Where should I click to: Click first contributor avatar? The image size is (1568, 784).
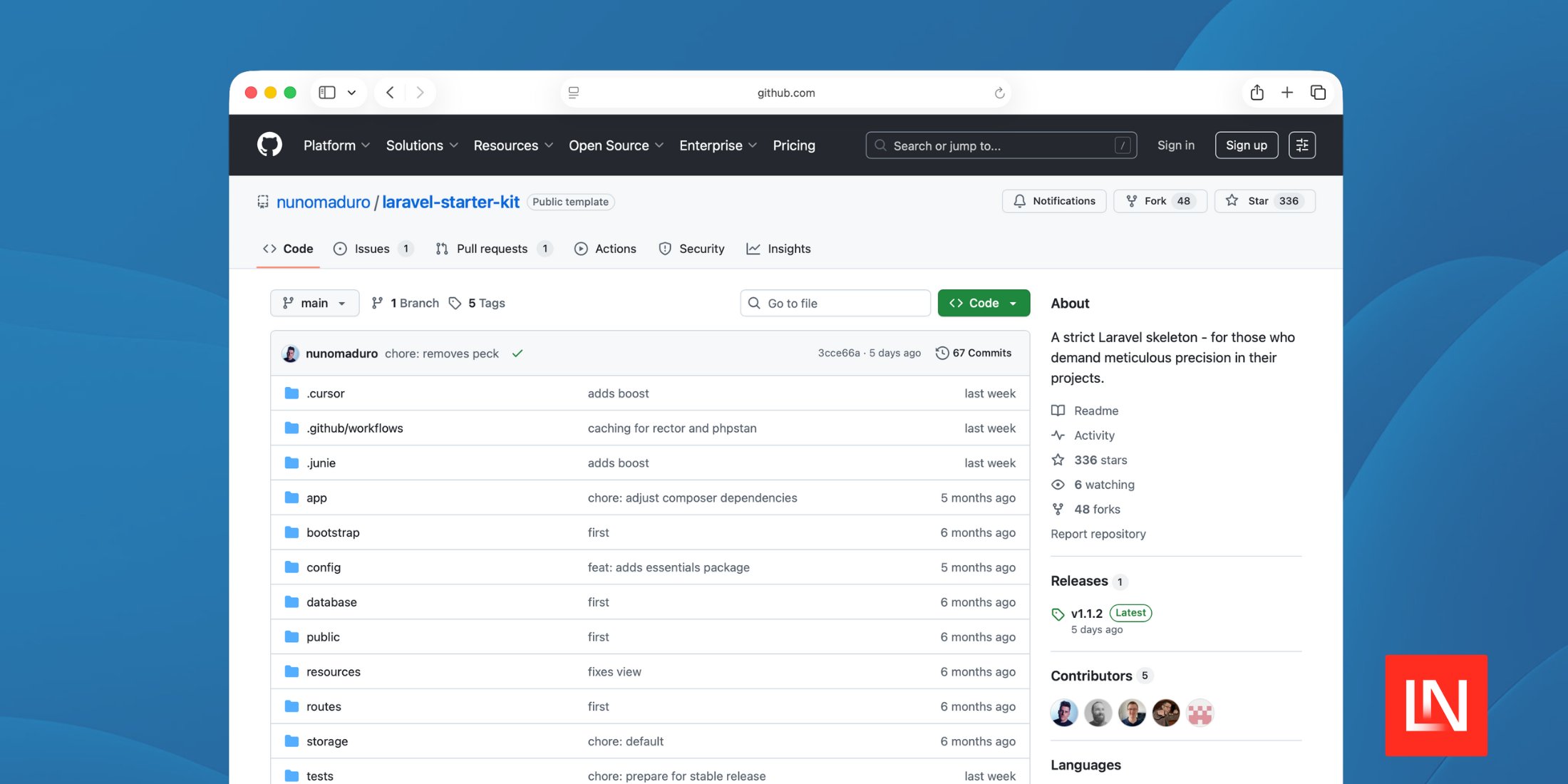pyautogui.click(x=1063, y=713)
